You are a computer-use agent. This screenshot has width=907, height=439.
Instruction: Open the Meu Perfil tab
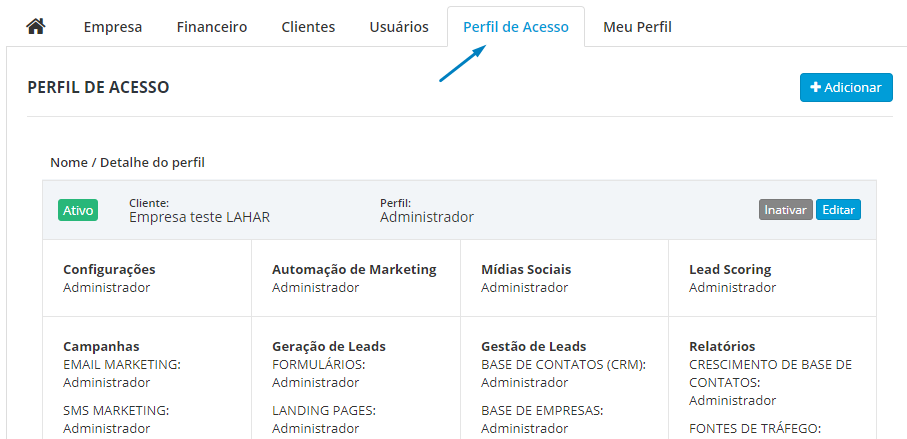pos(637,27)
